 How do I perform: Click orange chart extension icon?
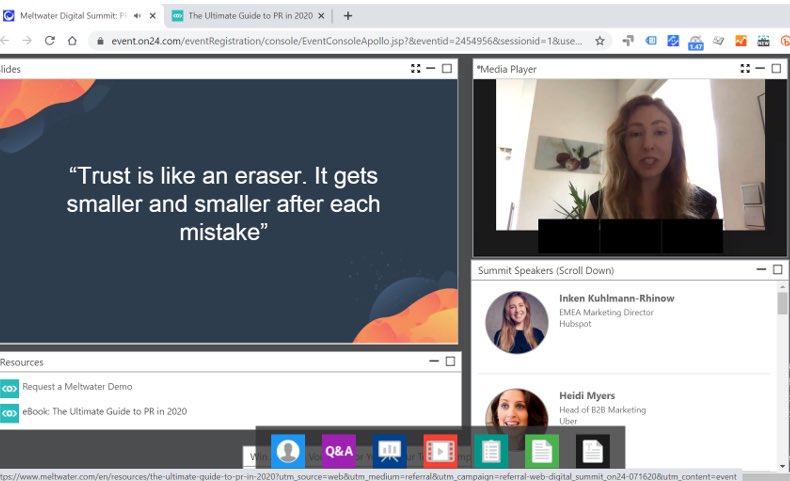click(x=741, y=41)
